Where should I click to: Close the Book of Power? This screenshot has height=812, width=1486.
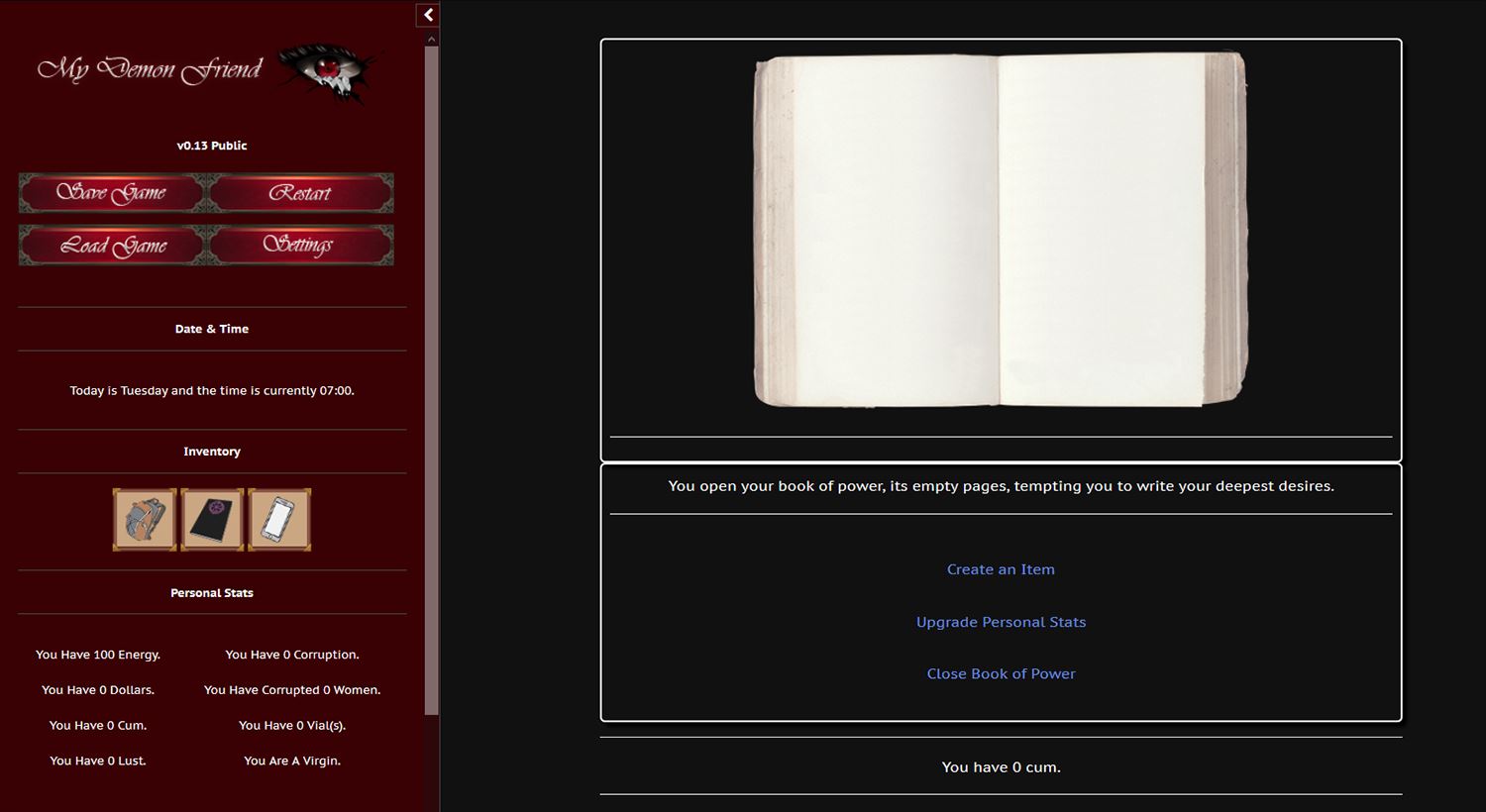(1001, 673)
